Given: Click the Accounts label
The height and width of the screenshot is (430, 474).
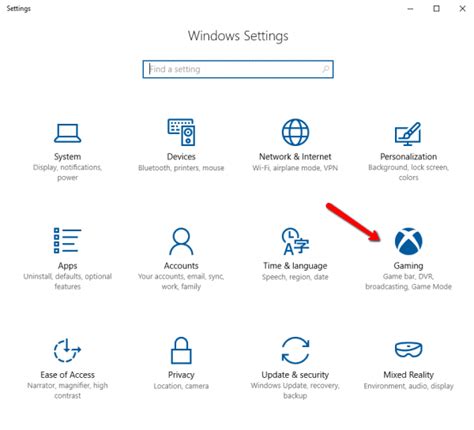Looking at the screenshot, I should (181, 266).
